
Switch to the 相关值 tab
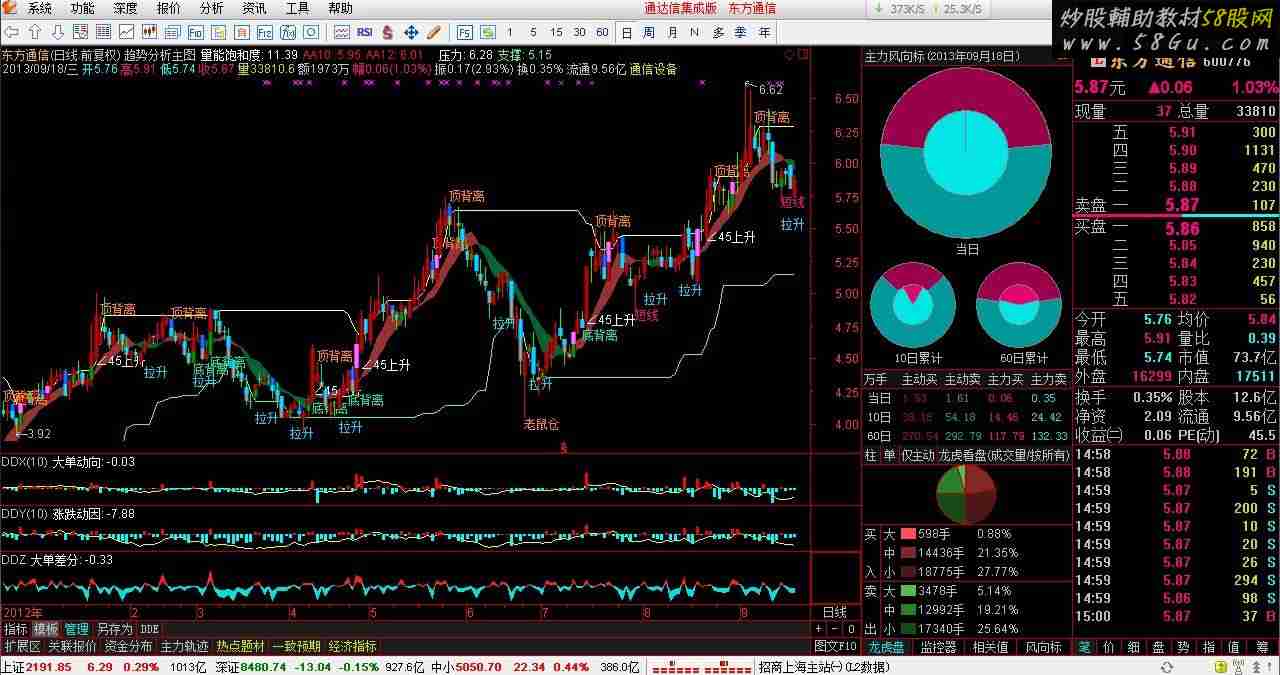(991, 647)
